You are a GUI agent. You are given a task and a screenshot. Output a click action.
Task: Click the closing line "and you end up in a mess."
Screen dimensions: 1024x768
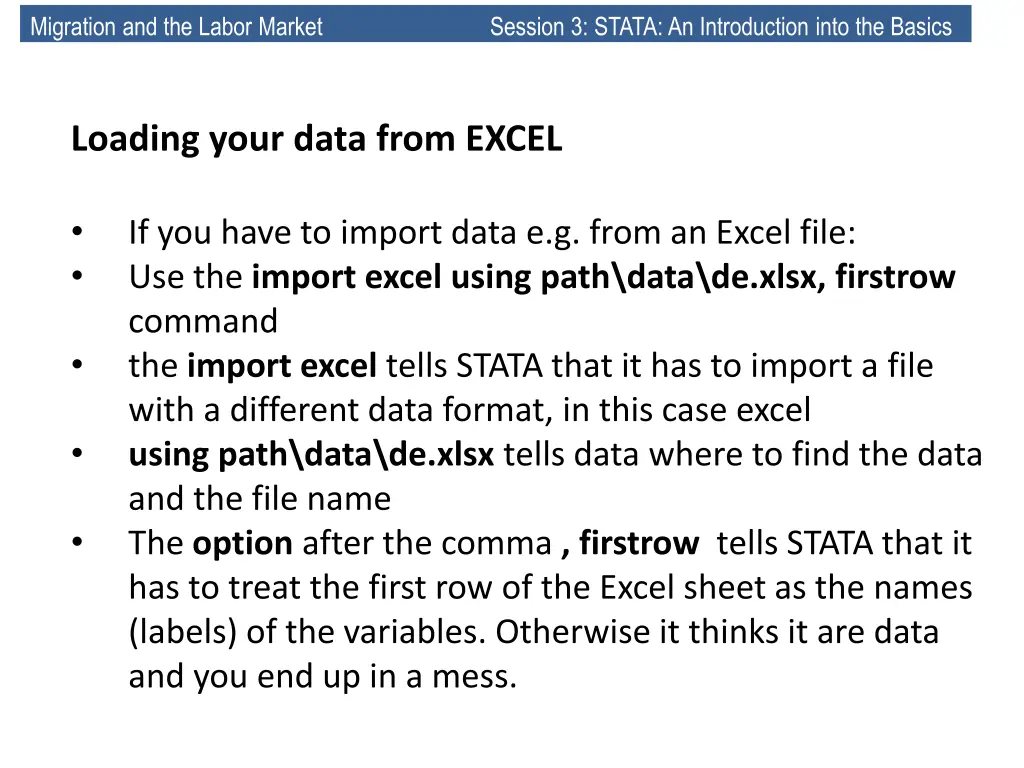[x=323, y=677]
